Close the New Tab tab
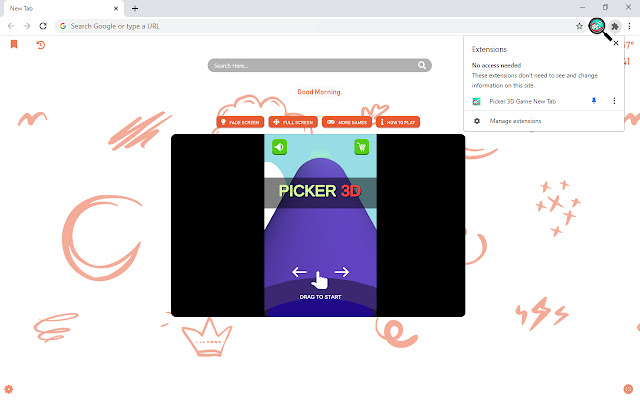Image resolution: width=640 pixels, height=400 pixels. click(116, 8)
